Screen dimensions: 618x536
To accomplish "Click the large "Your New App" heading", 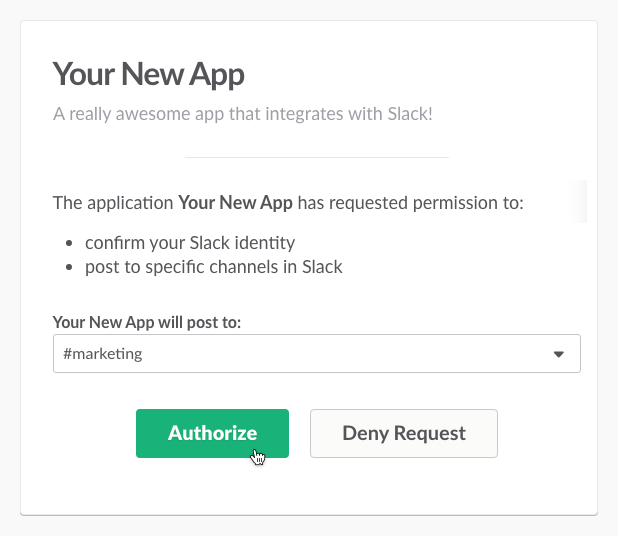I will [x=148, y=74].
